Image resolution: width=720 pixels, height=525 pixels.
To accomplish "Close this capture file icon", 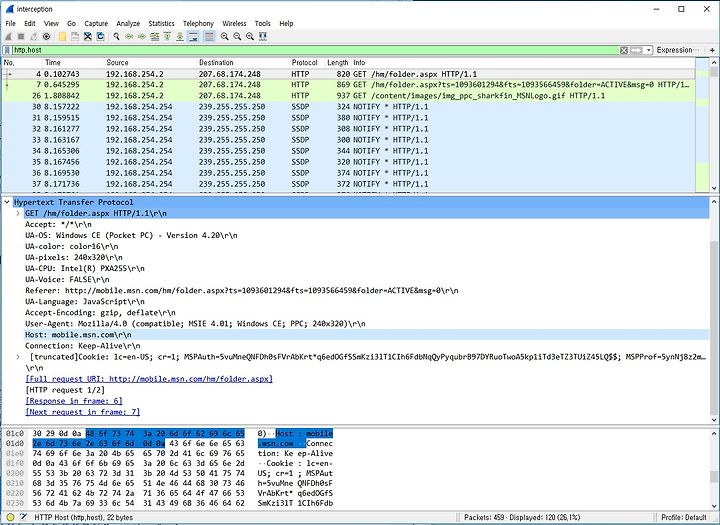I will coord(88,37).
